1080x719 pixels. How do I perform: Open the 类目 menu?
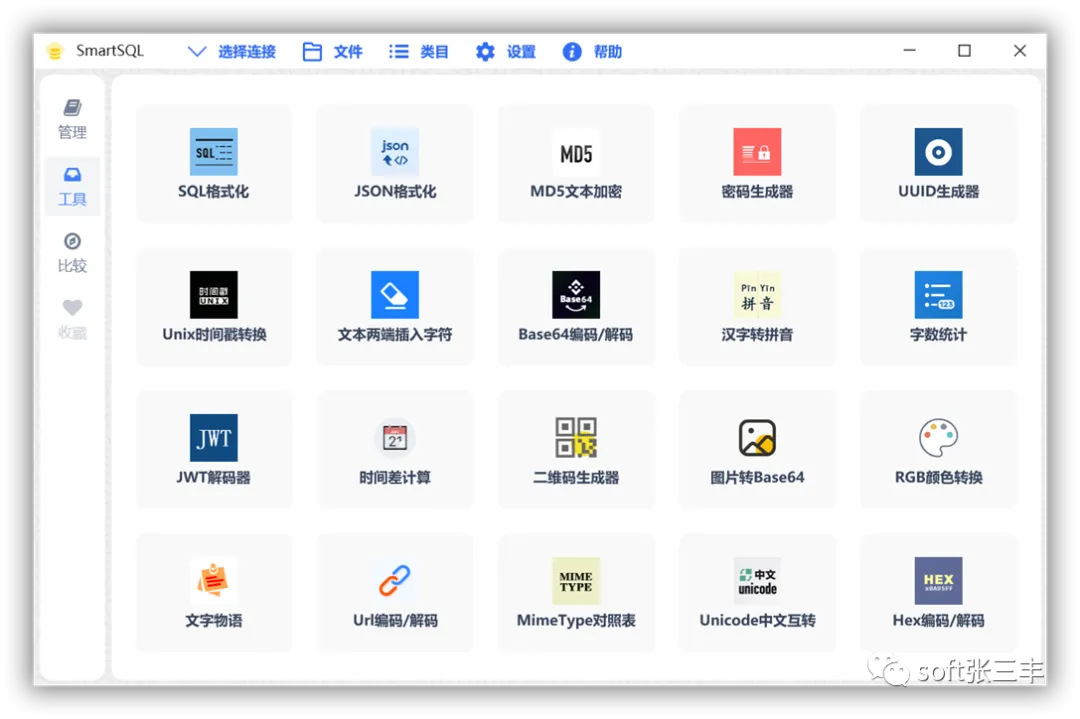point(418,52)
